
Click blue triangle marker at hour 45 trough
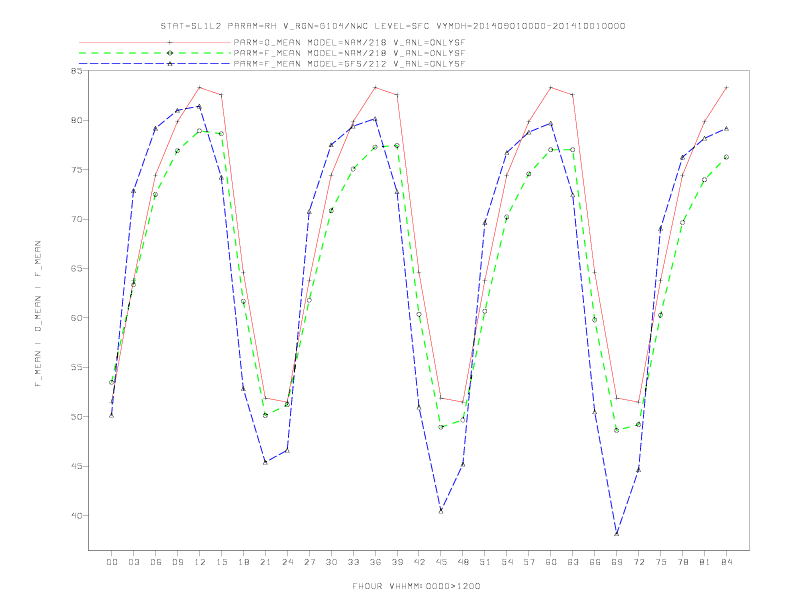(441, 511)
